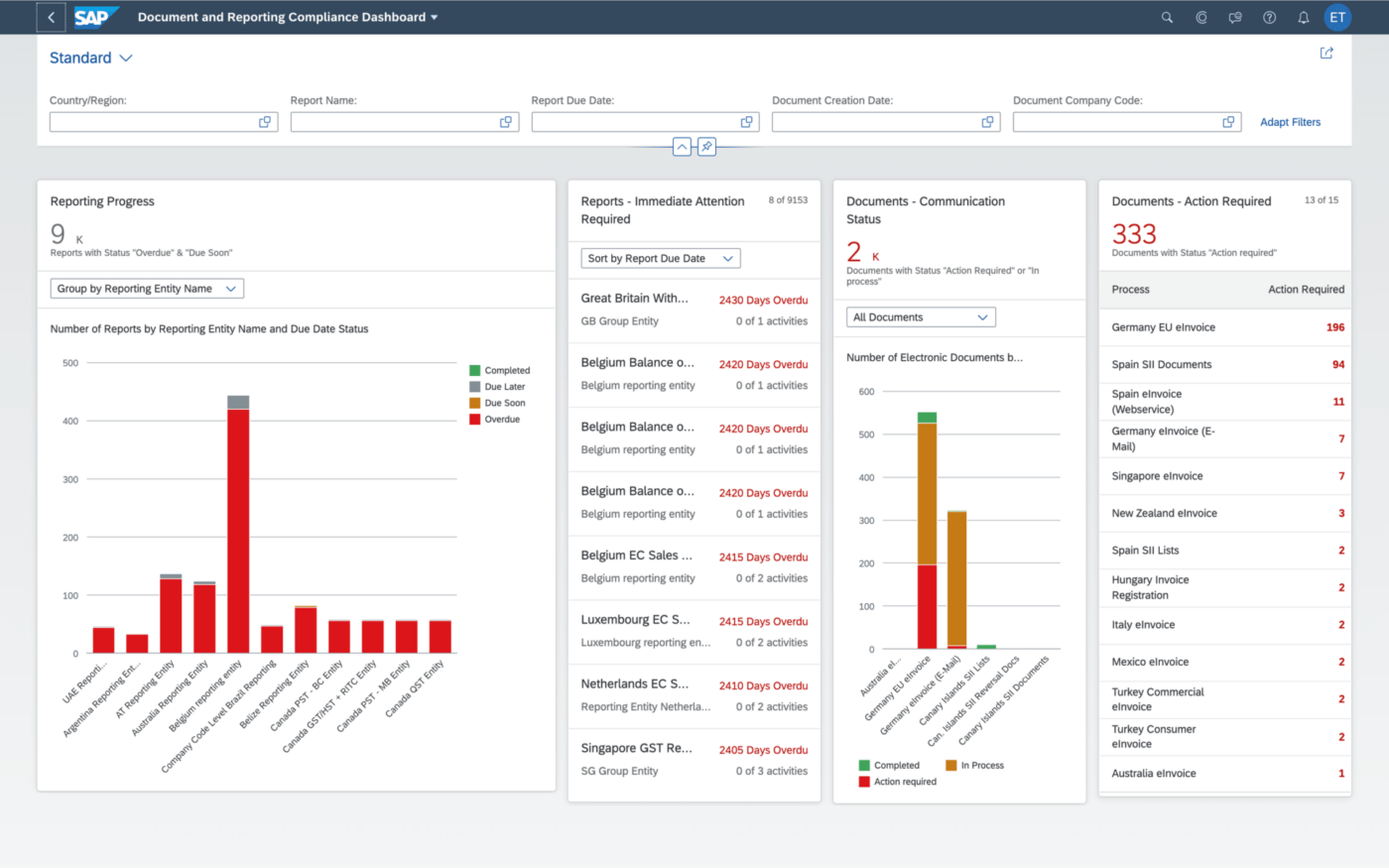Open help via question mark icon

(x=1269, y=17)
